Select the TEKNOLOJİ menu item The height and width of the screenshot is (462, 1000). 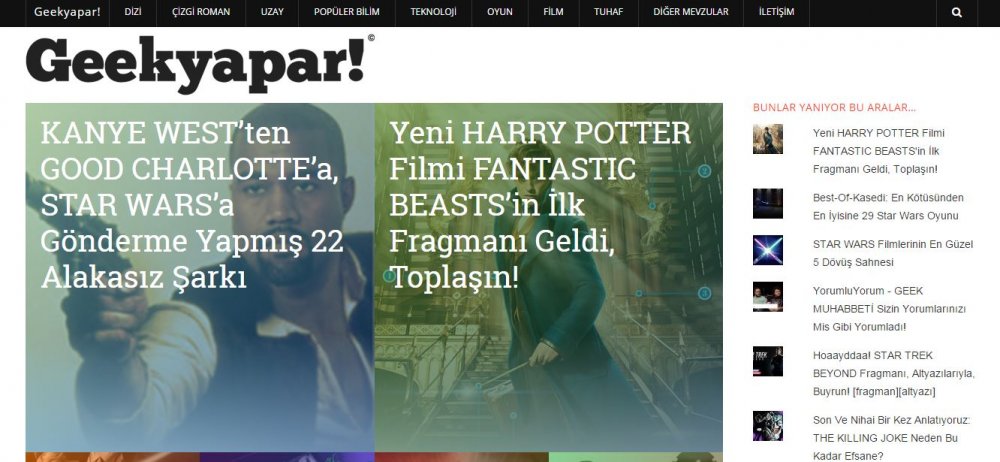point(434,11)
